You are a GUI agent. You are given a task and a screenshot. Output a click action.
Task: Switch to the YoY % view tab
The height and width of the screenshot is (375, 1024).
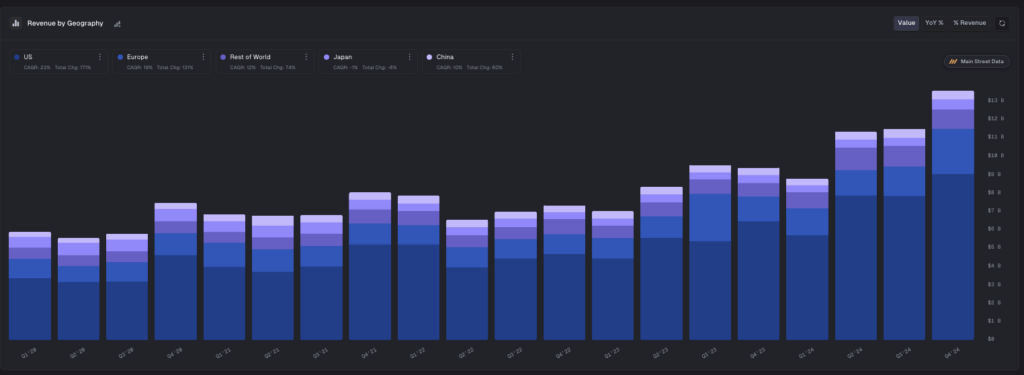[x=934, y=24]
